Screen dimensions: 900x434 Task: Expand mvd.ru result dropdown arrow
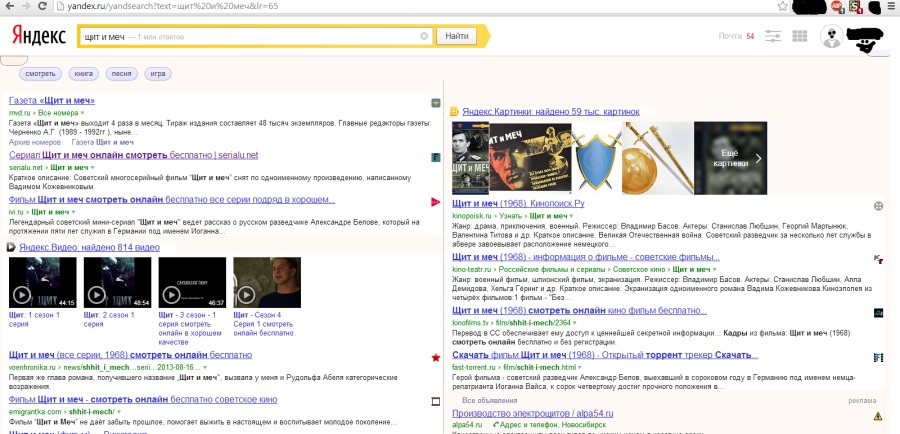82,114
